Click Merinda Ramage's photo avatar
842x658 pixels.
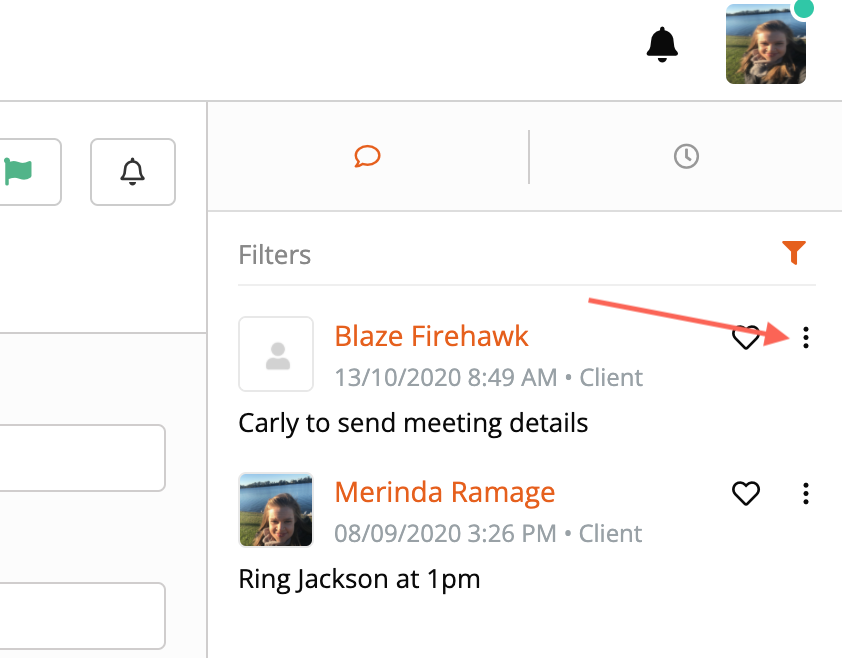click(276, 510)
